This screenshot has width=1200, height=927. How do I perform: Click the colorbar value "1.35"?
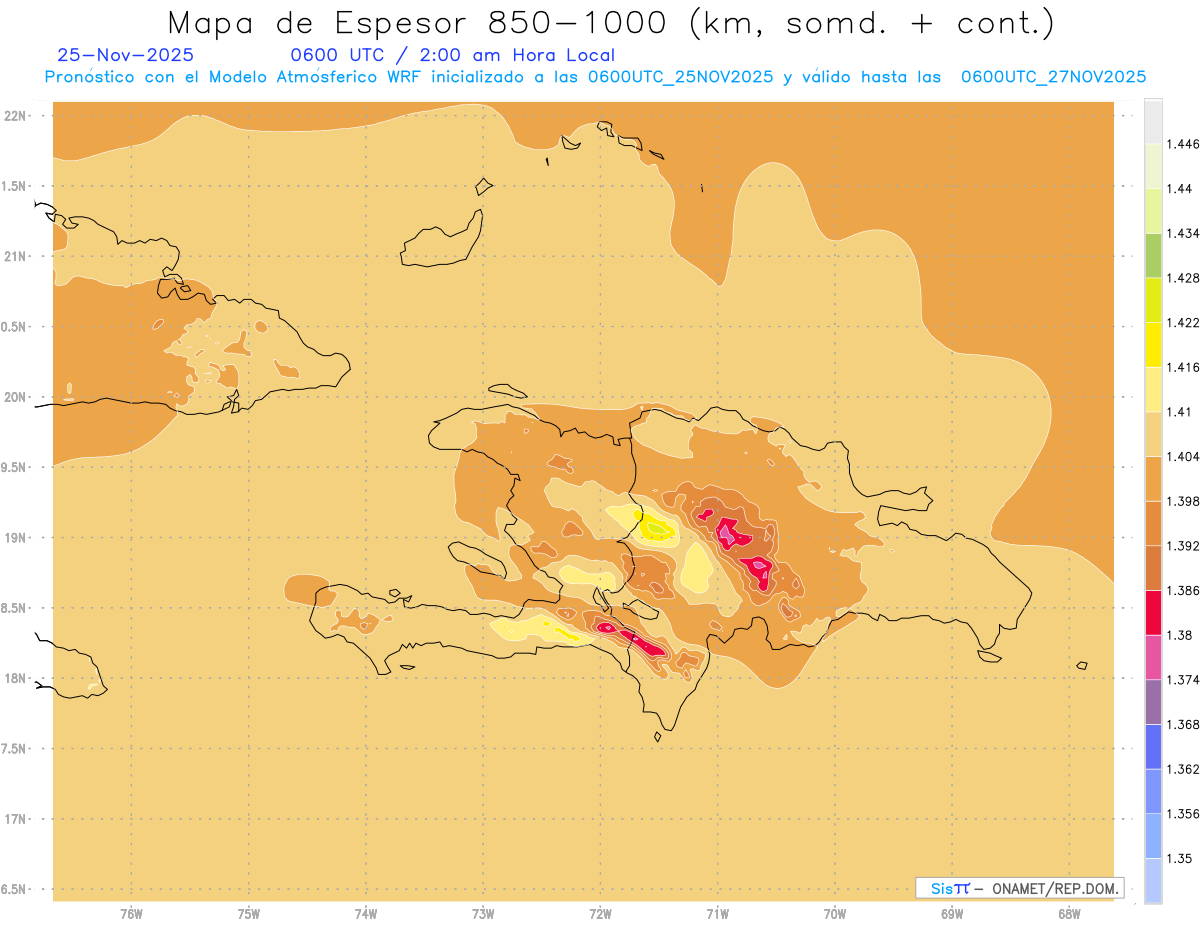point(1180,858)
